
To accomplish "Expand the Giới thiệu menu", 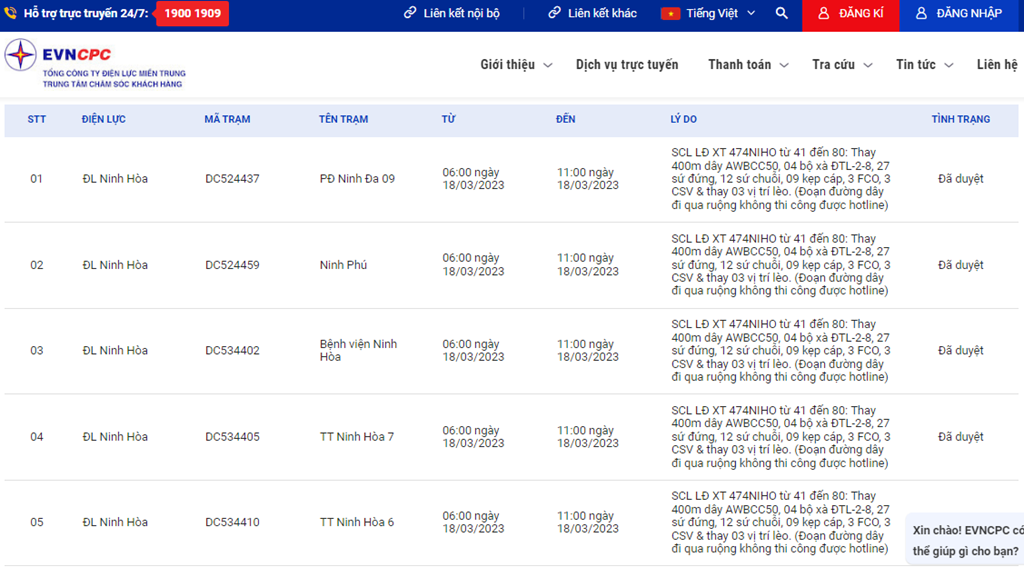I will (x=515, y=65).
